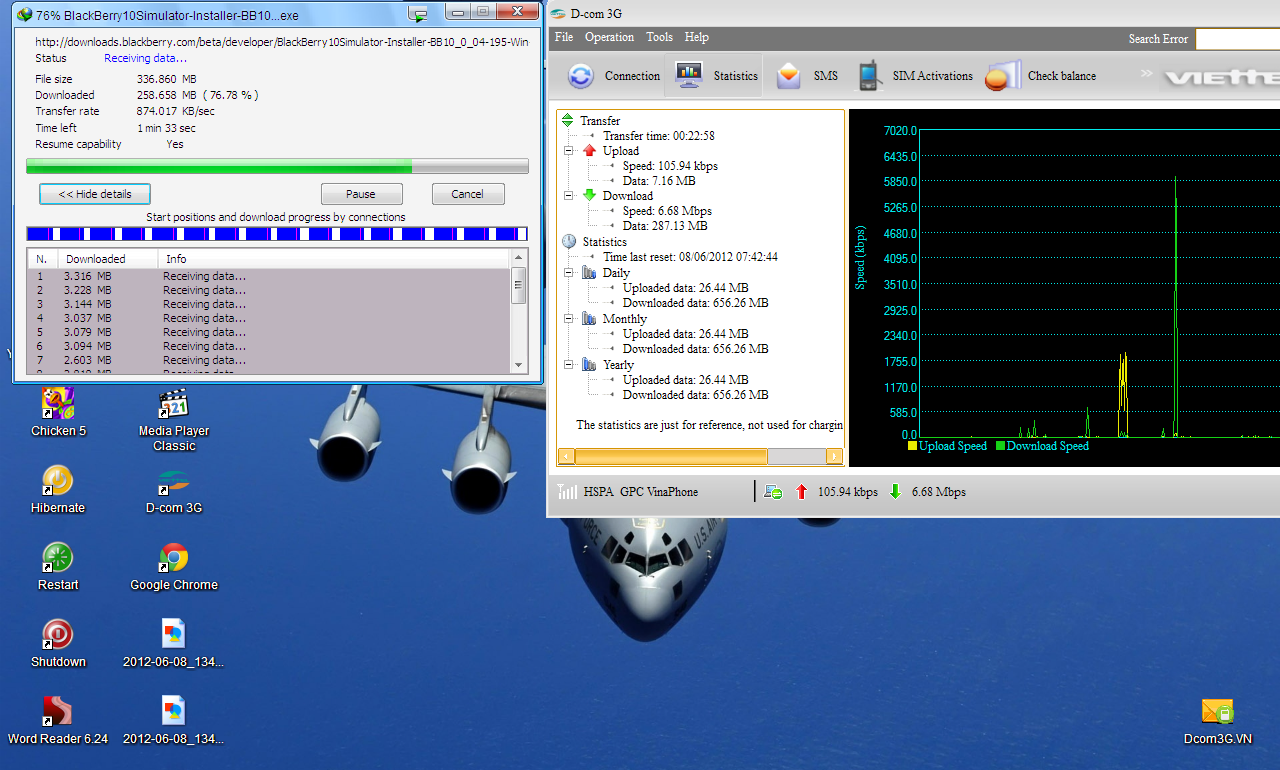
Task: Open the Dcom3G.VN desktop shortcut
Action: pyautogui.click(x=1217, y=721)
